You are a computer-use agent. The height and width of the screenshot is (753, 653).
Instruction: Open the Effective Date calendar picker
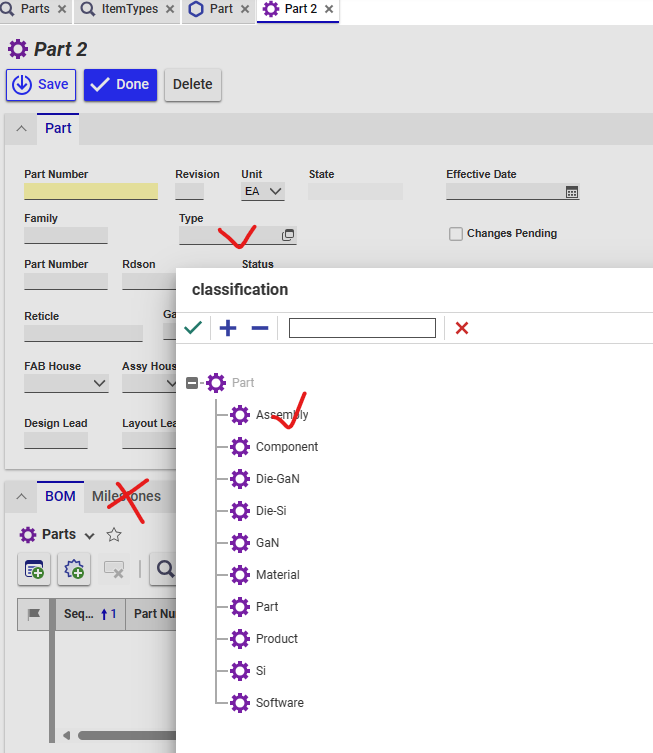[571, 192]
